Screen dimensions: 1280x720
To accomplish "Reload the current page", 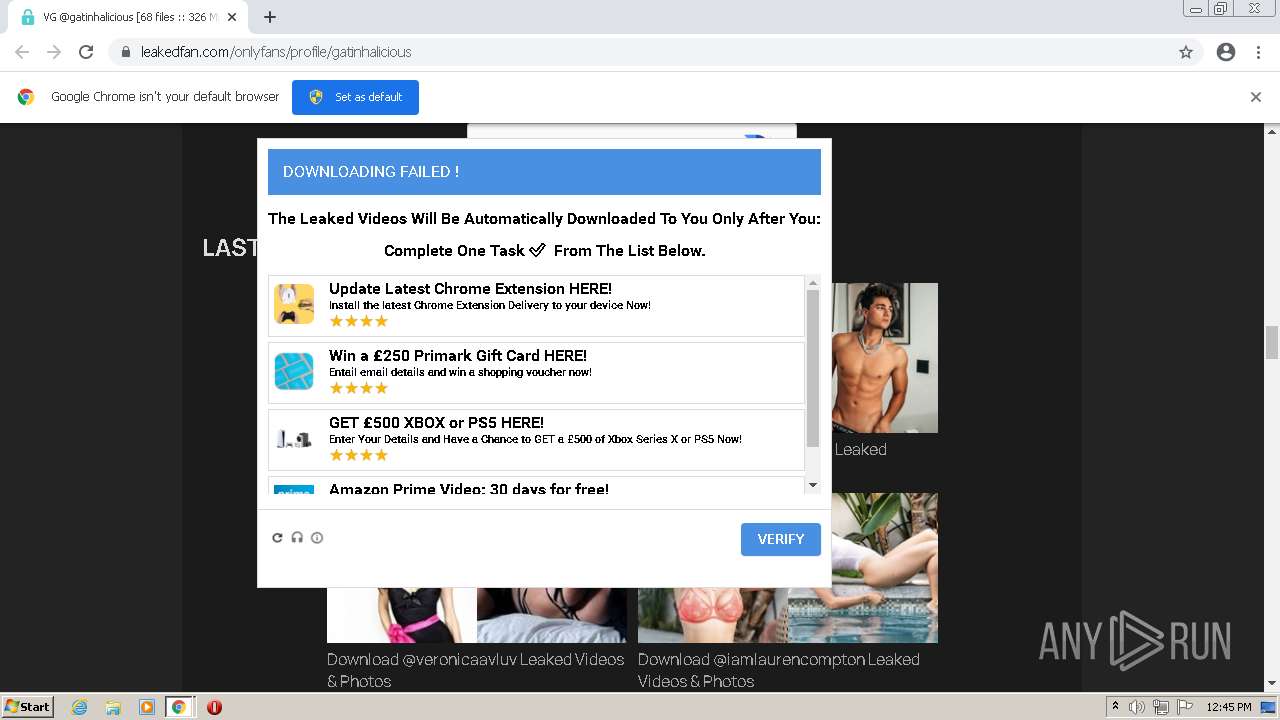I will click(x=86, y=52).
